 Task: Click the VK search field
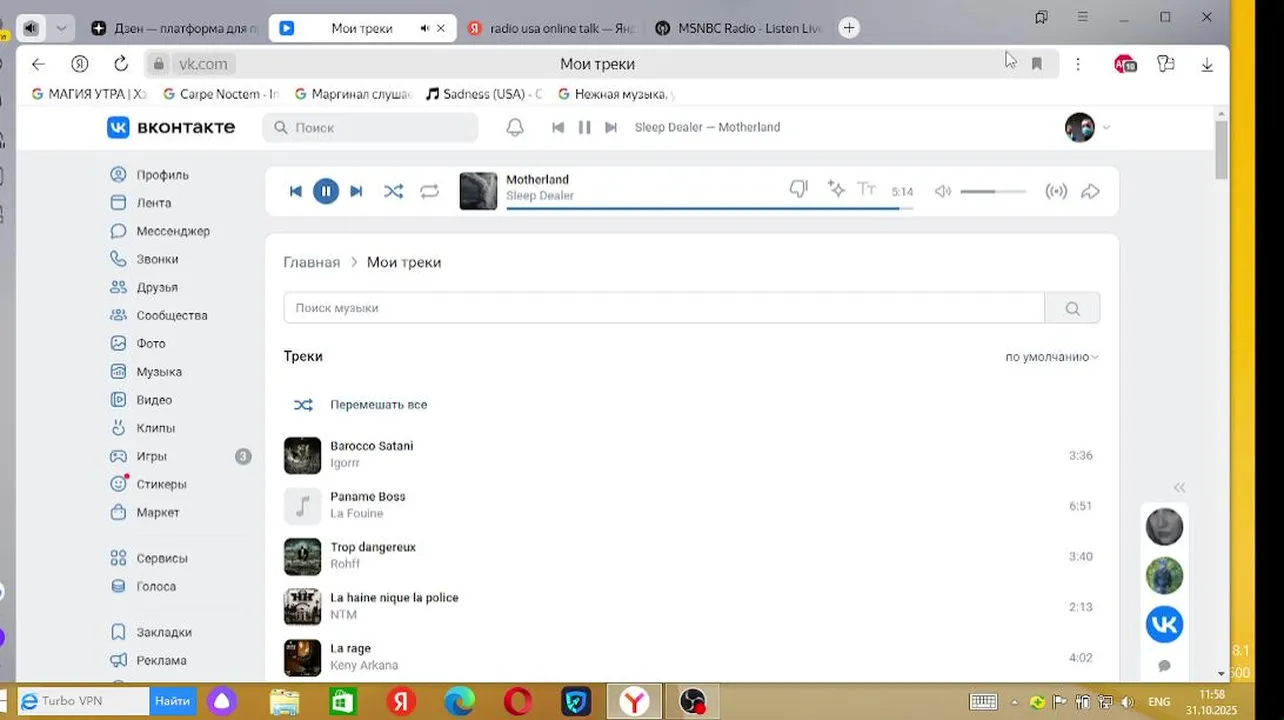(x=371, y=127)
